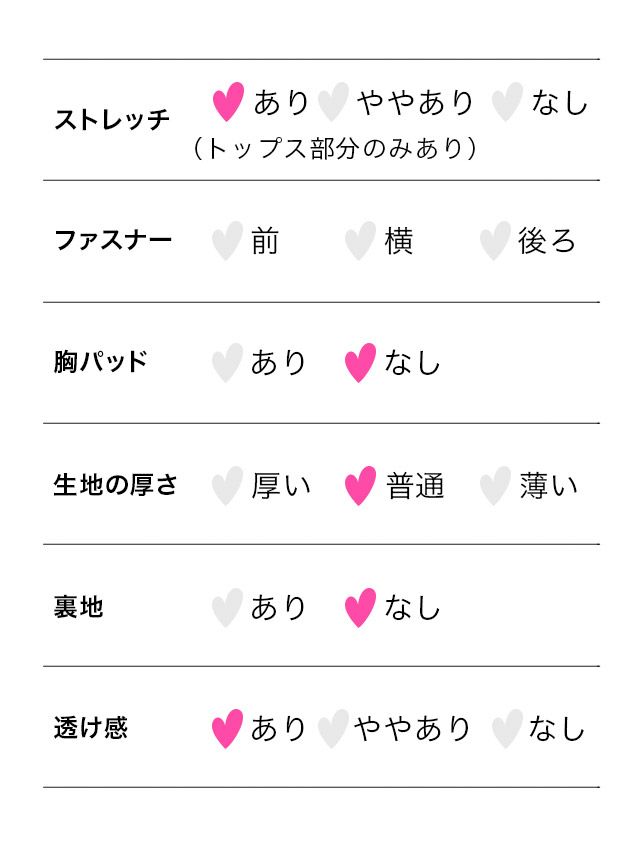This screenshot has height=854, width=640.
Task: Click the gray heart beside ストレッチ ややあり
Action: [332, 101]
